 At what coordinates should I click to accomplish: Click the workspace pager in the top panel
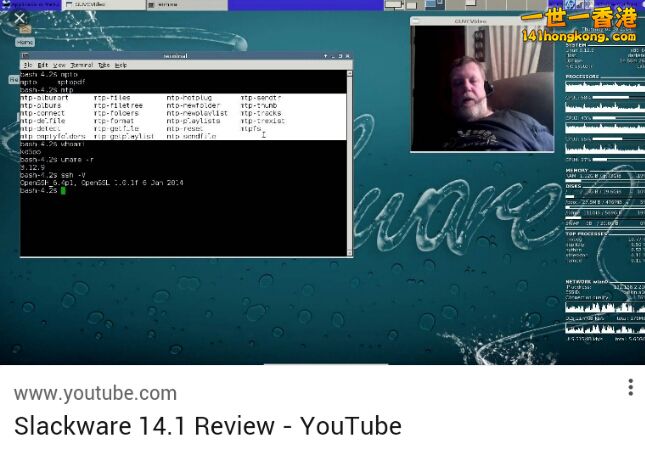(465, 5)
